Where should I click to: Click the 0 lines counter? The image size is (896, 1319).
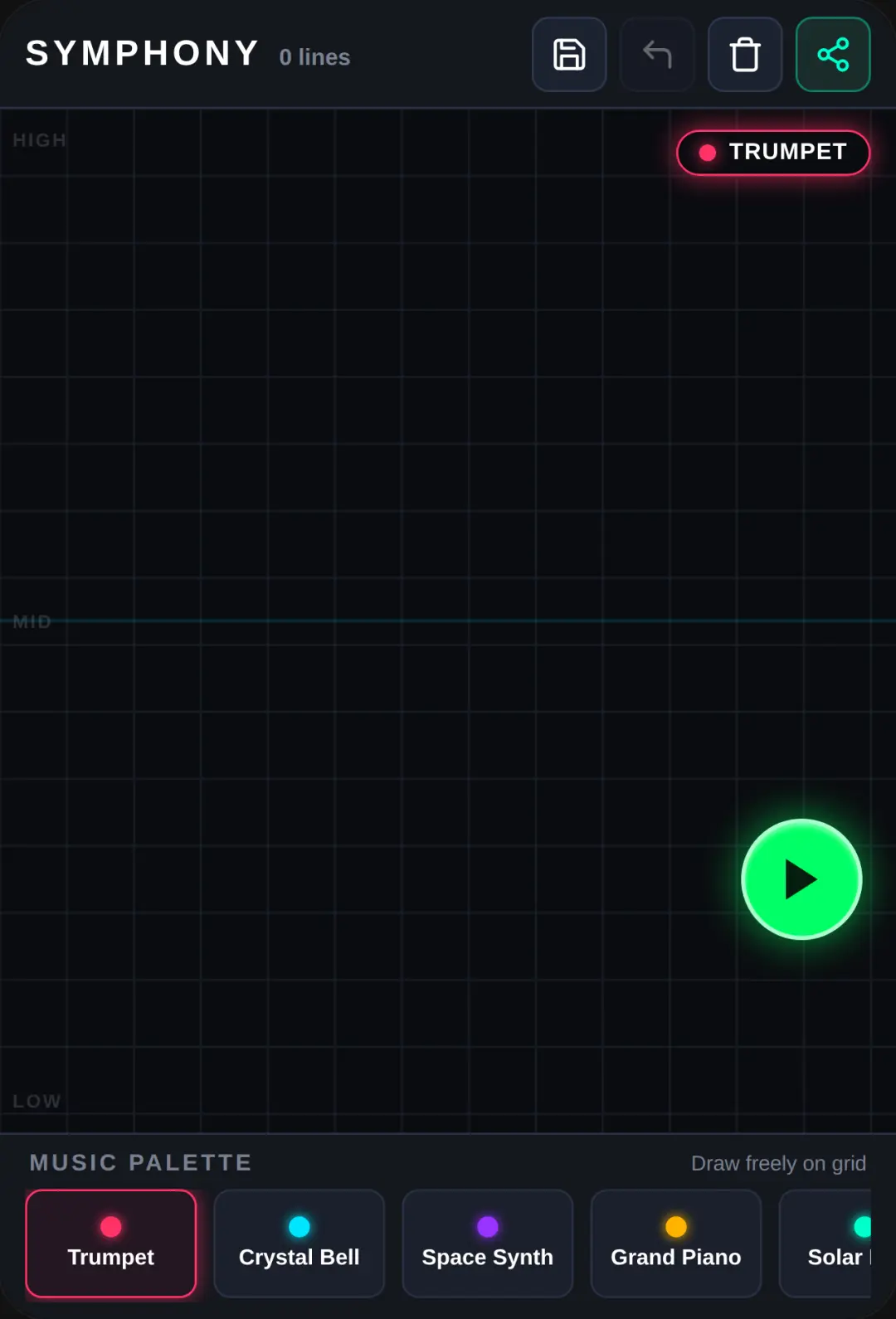click(314, 57)
